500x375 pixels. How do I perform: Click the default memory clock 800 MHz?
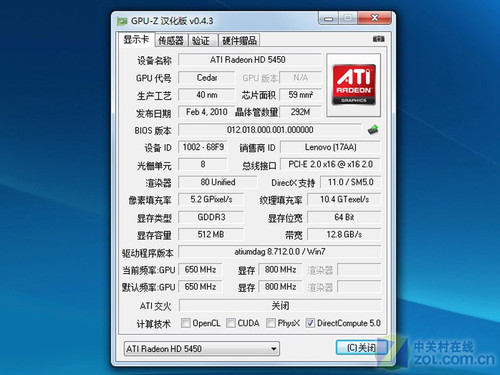point(280,287)
